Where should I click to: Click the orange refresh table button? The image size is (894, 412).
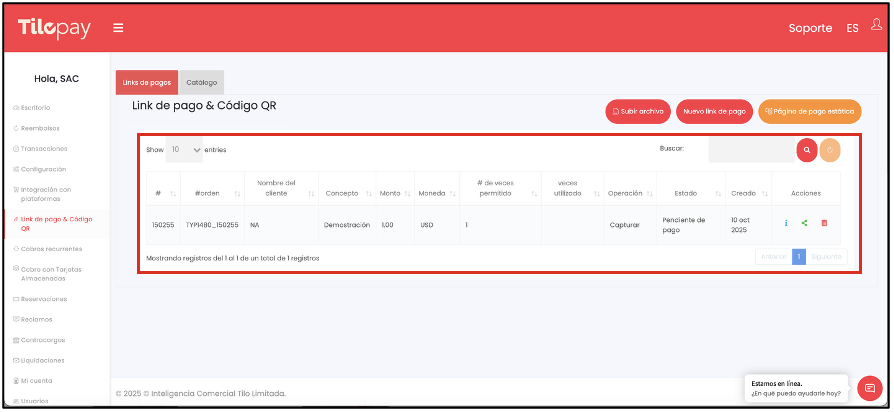(830, 150)
